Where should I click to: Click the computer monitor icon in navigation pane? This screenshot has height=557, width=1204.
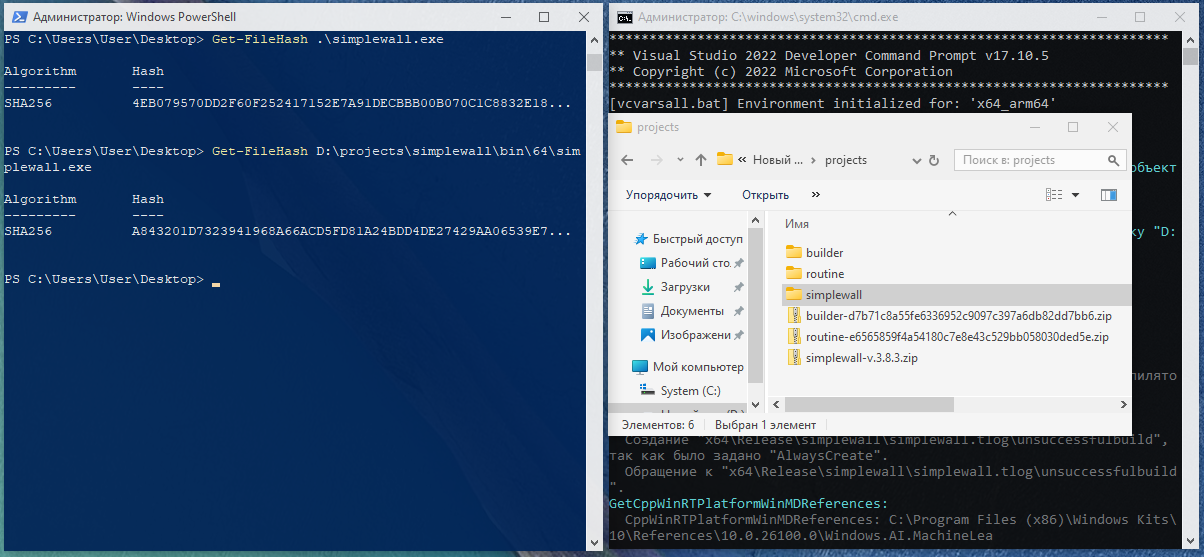point(641,367)
